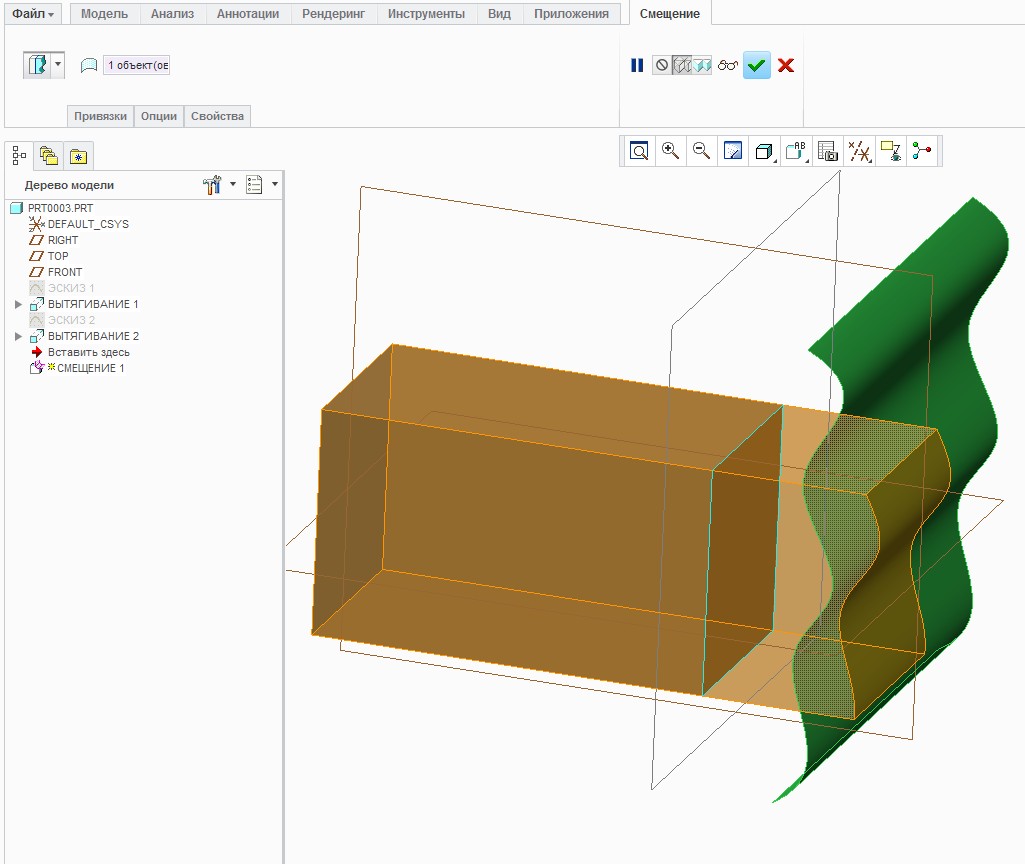Screen dimensions: 1025x864
Task: Expand the ВЫТЯГИВАНИЕ 2 tree node
Action: (x=18, y=336)
